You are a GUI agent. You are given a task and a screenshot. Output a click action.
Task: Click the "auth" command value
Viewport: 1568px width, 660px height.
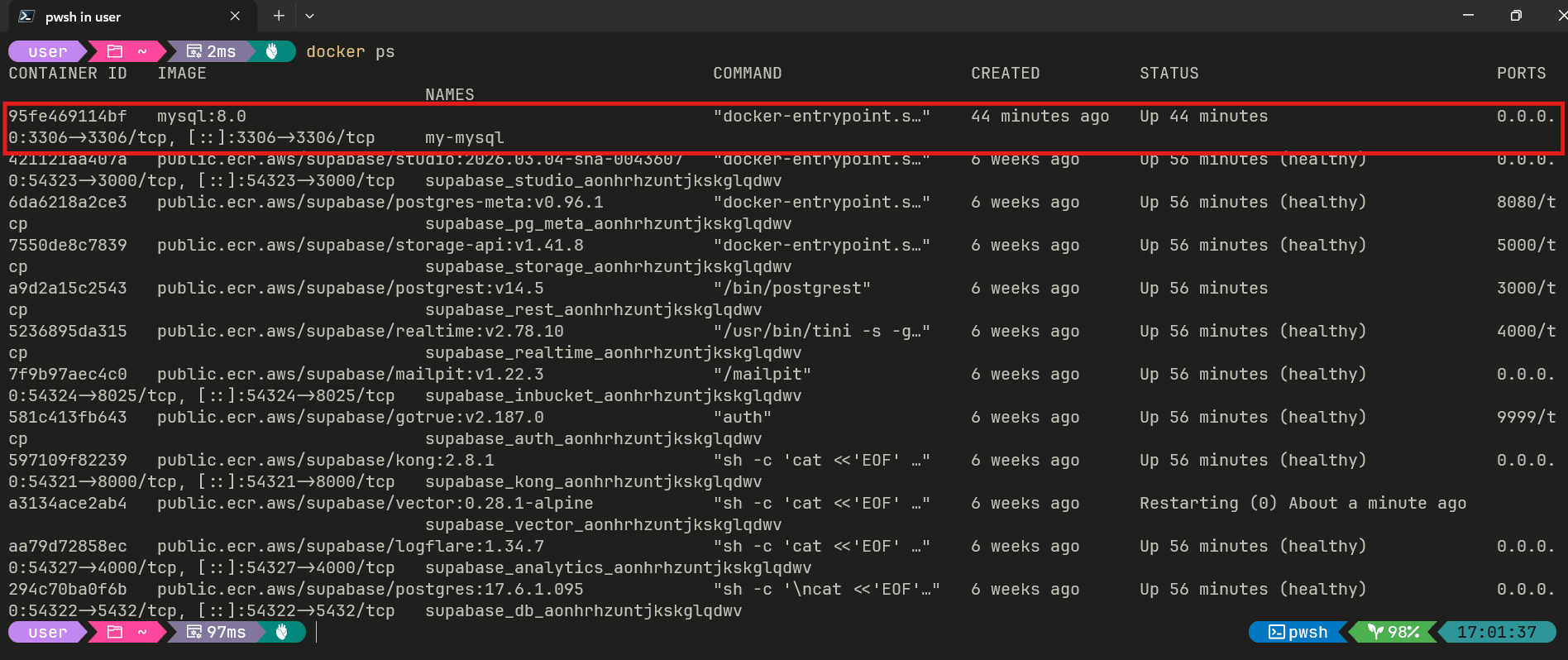coord(743,417)
